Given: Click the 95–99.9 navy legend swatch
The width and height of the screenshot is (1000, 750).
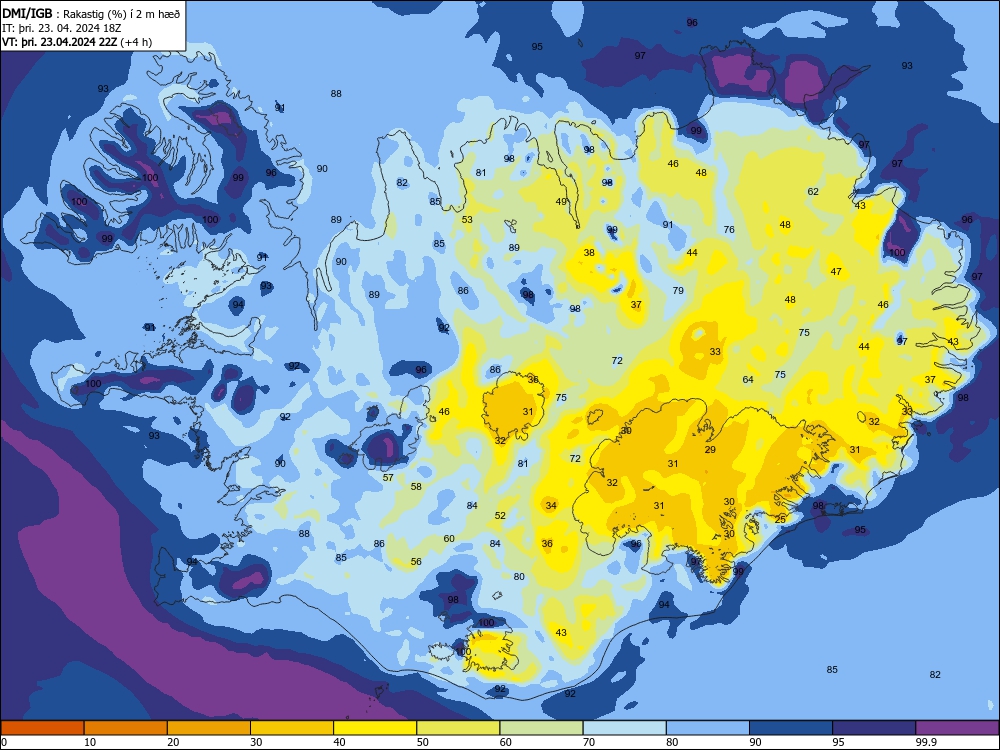Looking at the screenshot, I should point(874,728).
